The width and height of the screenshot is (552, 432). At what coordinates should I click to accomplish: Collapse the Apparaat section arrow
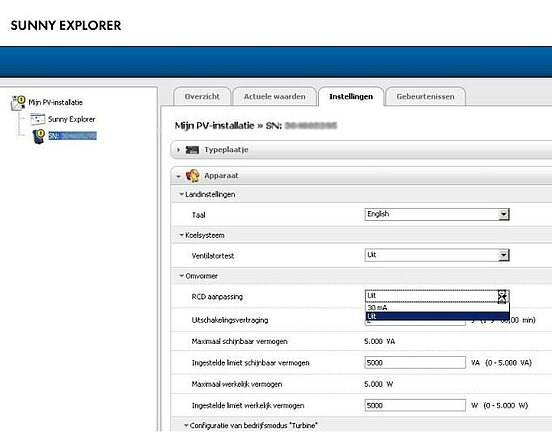click(x=178, y=176)
